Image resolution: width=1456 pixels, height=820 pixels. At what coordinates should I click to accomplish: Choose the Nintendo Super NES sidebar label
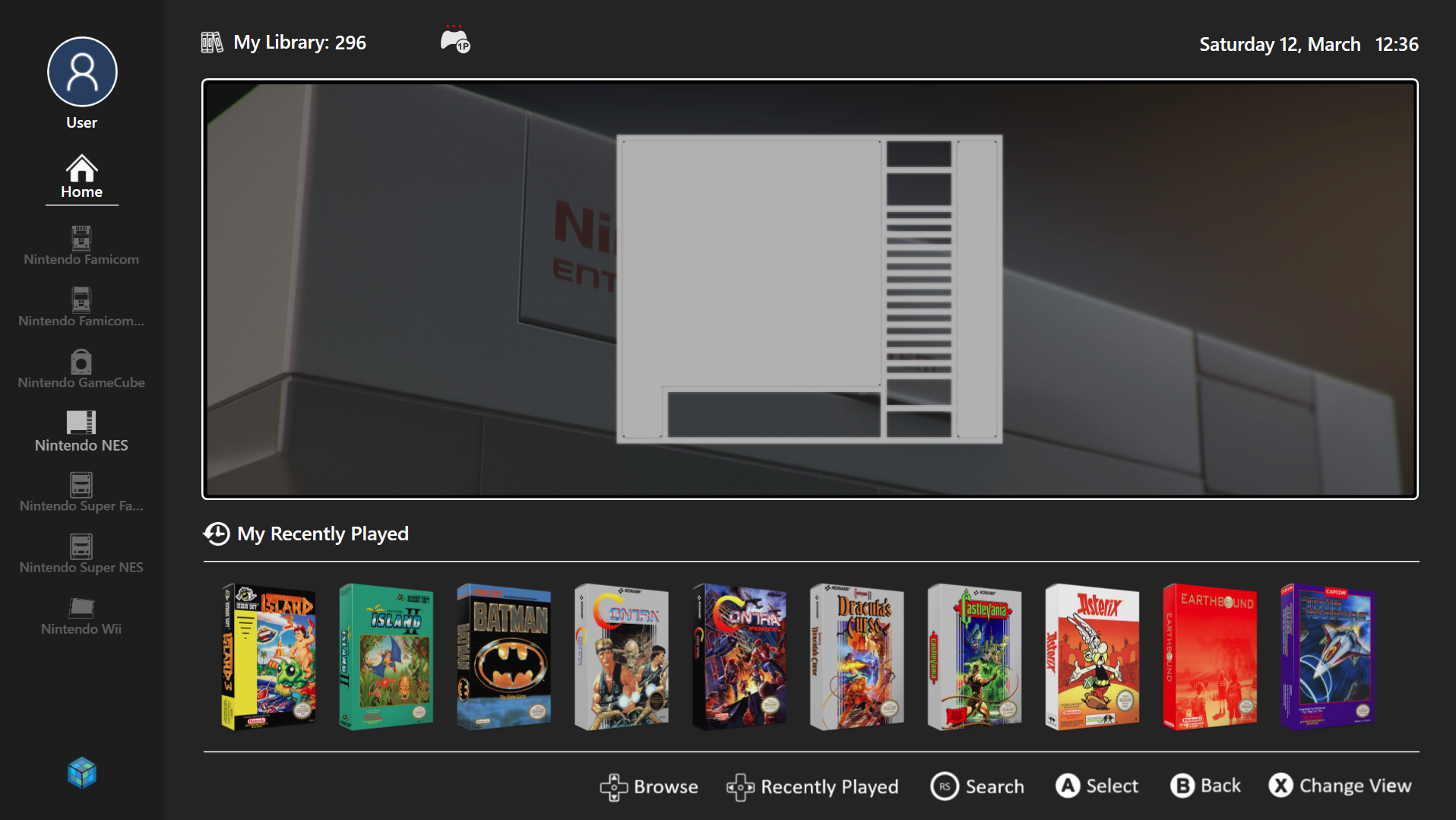pos(81,568)
